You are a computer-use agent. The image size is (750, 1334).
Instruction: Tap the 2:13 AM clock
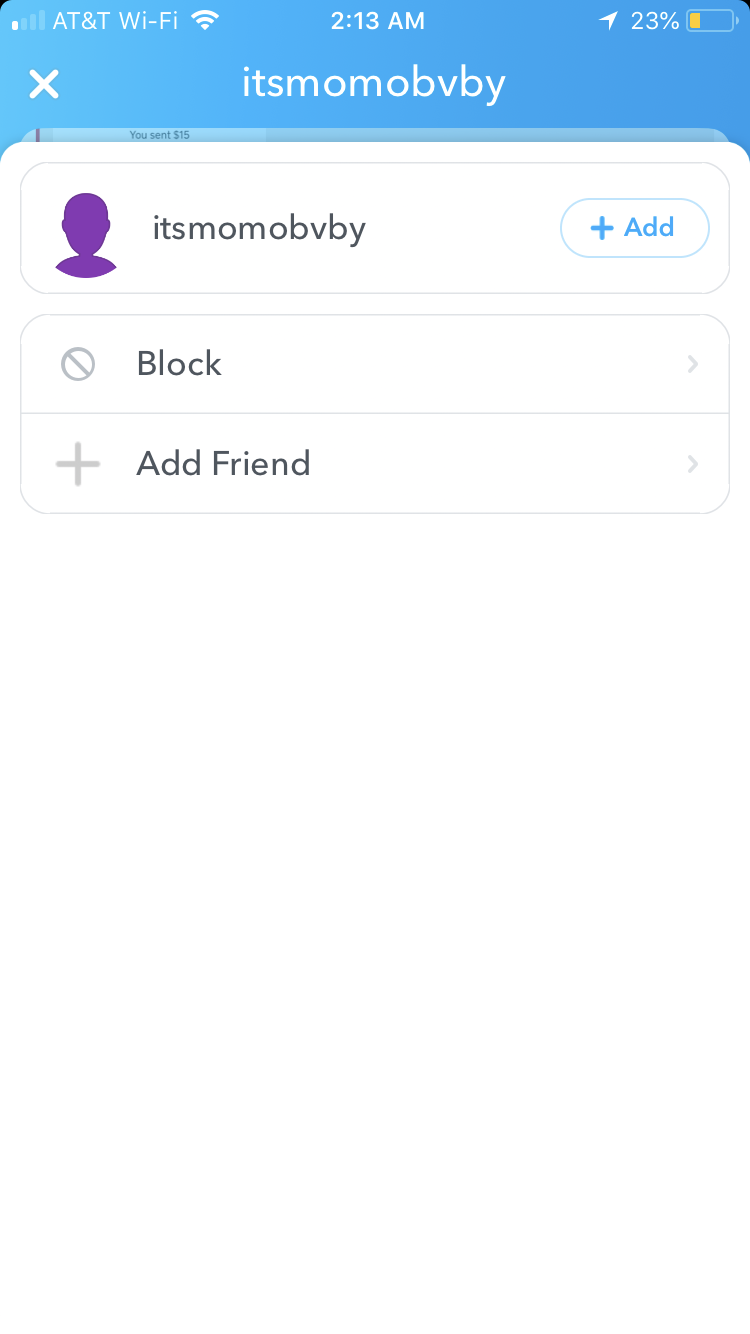pos(377,20)
